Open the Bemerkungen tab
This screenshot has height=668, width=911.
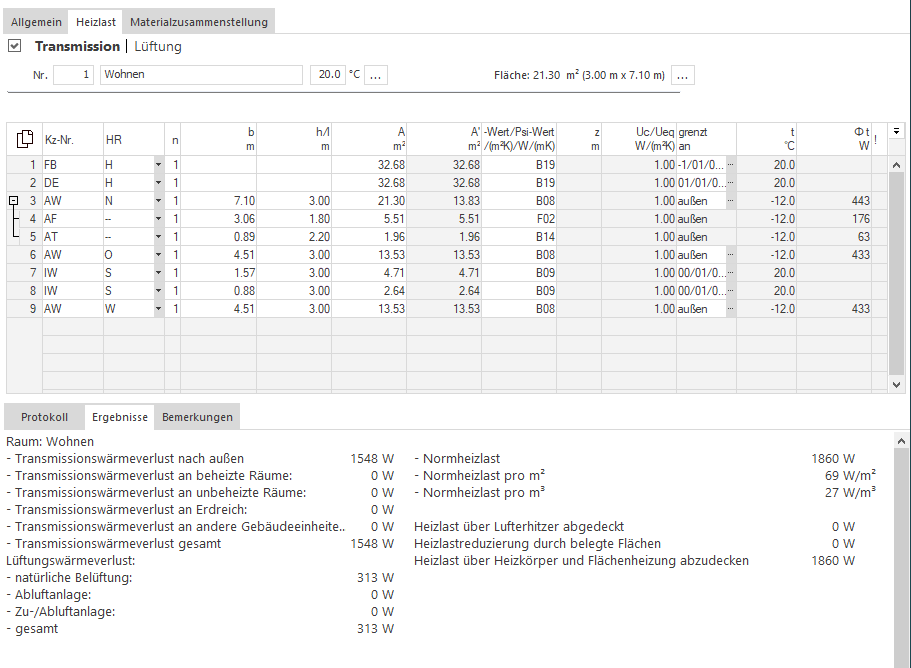coord(197,417)
